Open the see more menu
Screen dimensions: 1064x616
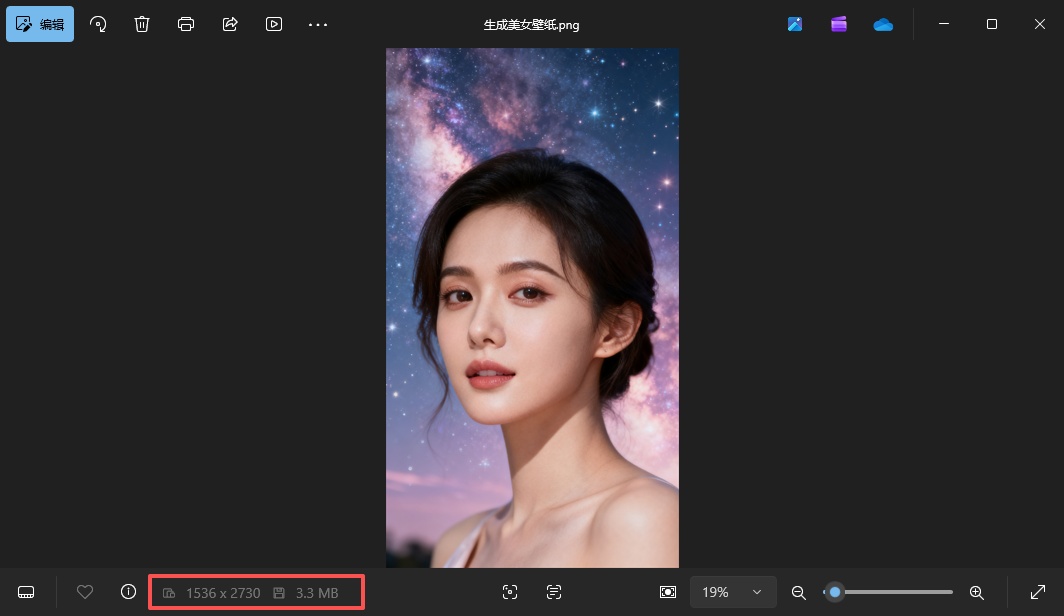[x=318, y=24]
